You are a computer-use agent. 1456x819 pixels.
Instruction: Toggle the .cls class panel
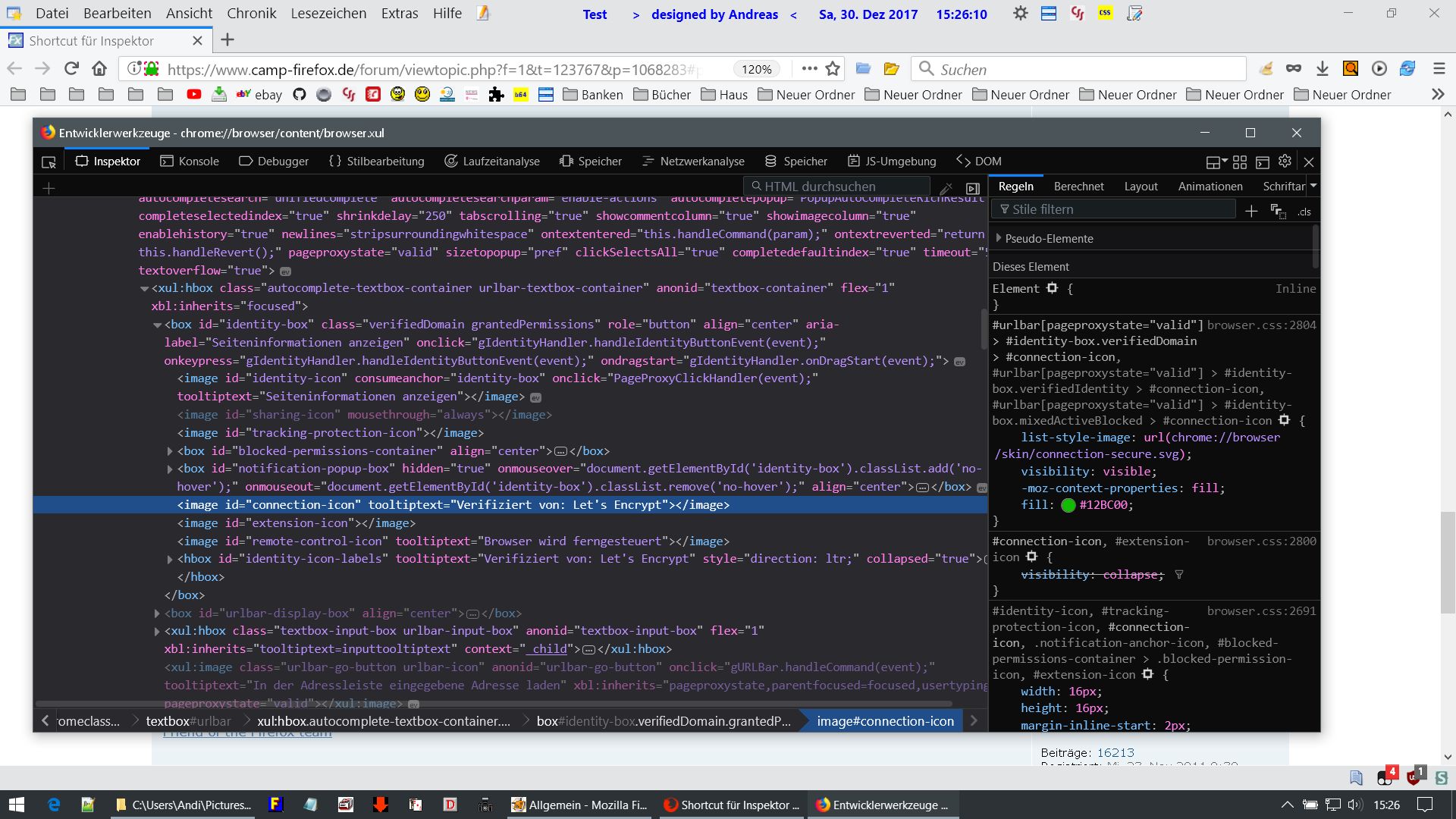click(1304, 212)
